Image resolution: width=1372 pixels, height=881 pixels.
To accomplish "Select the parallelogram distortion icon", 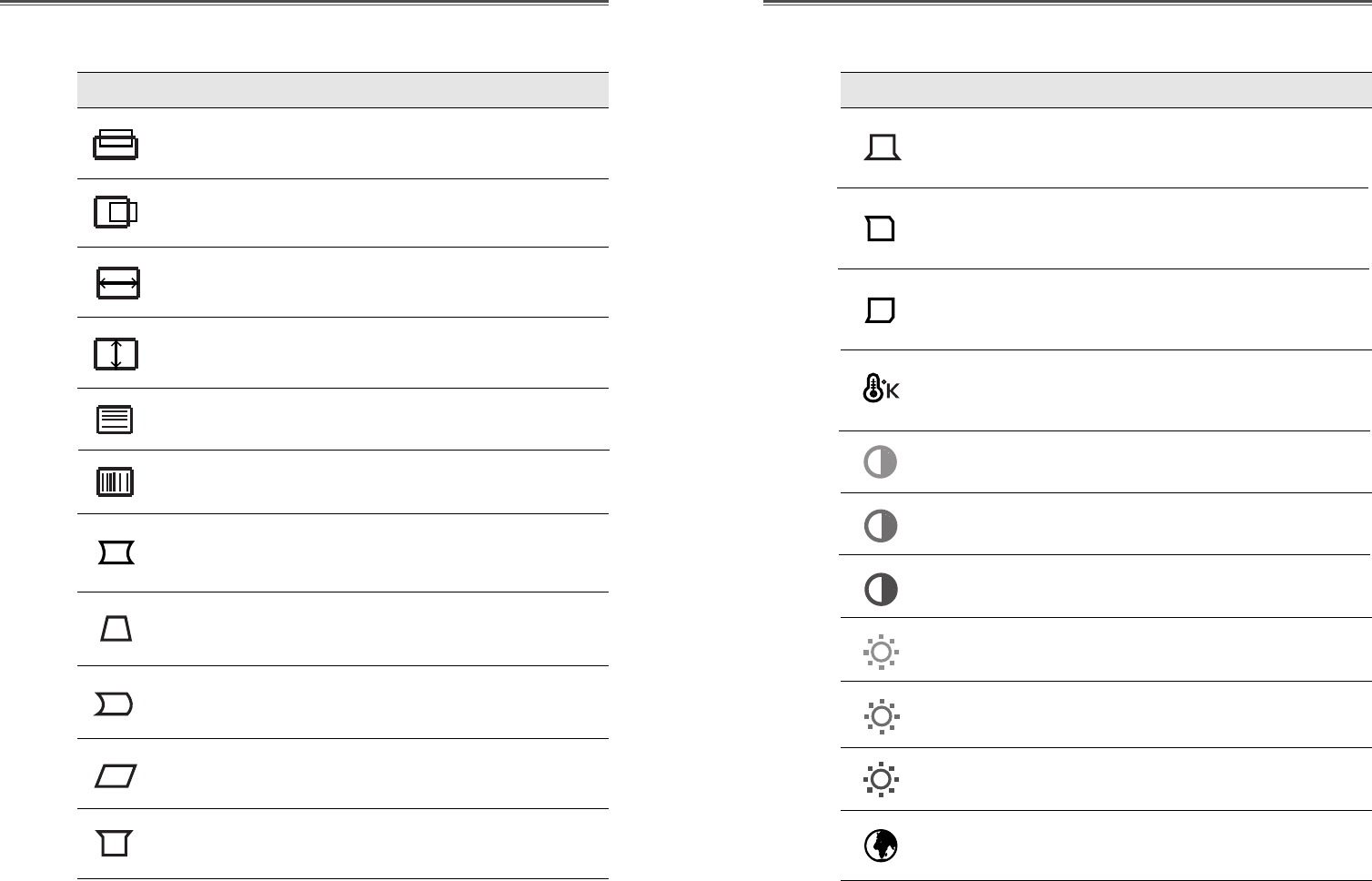I will click(116, 775).
